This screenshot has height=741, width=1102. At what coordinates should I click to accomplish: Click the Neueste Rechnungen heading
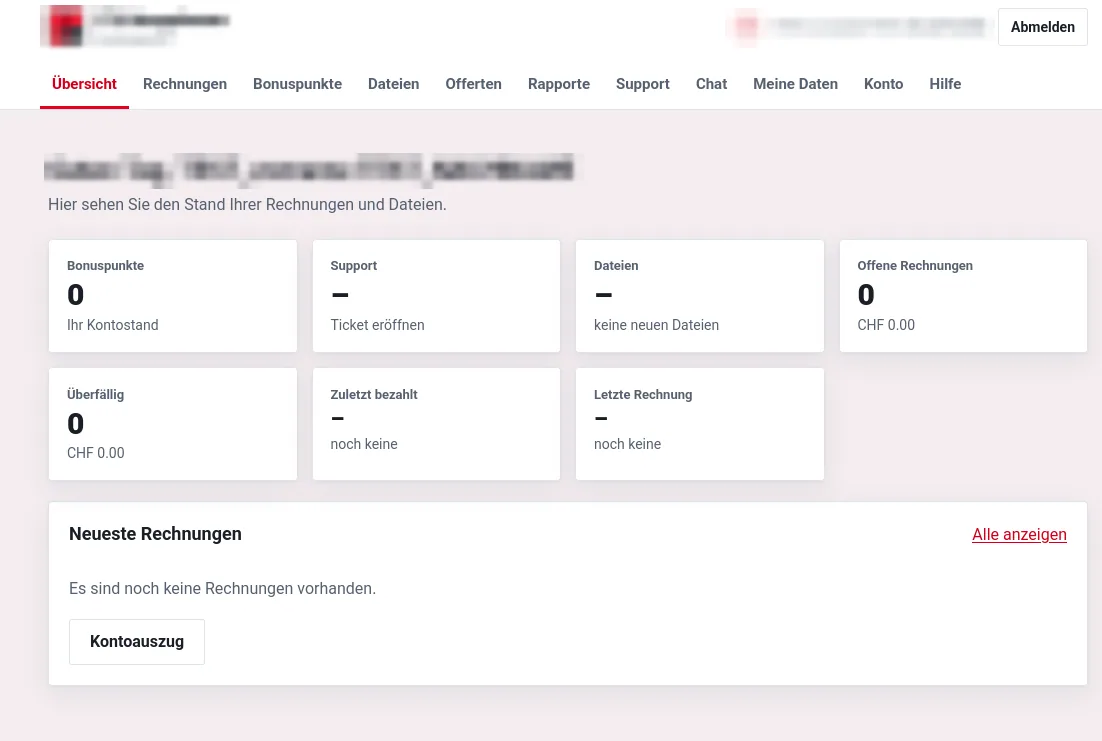(x=155, y=534)
